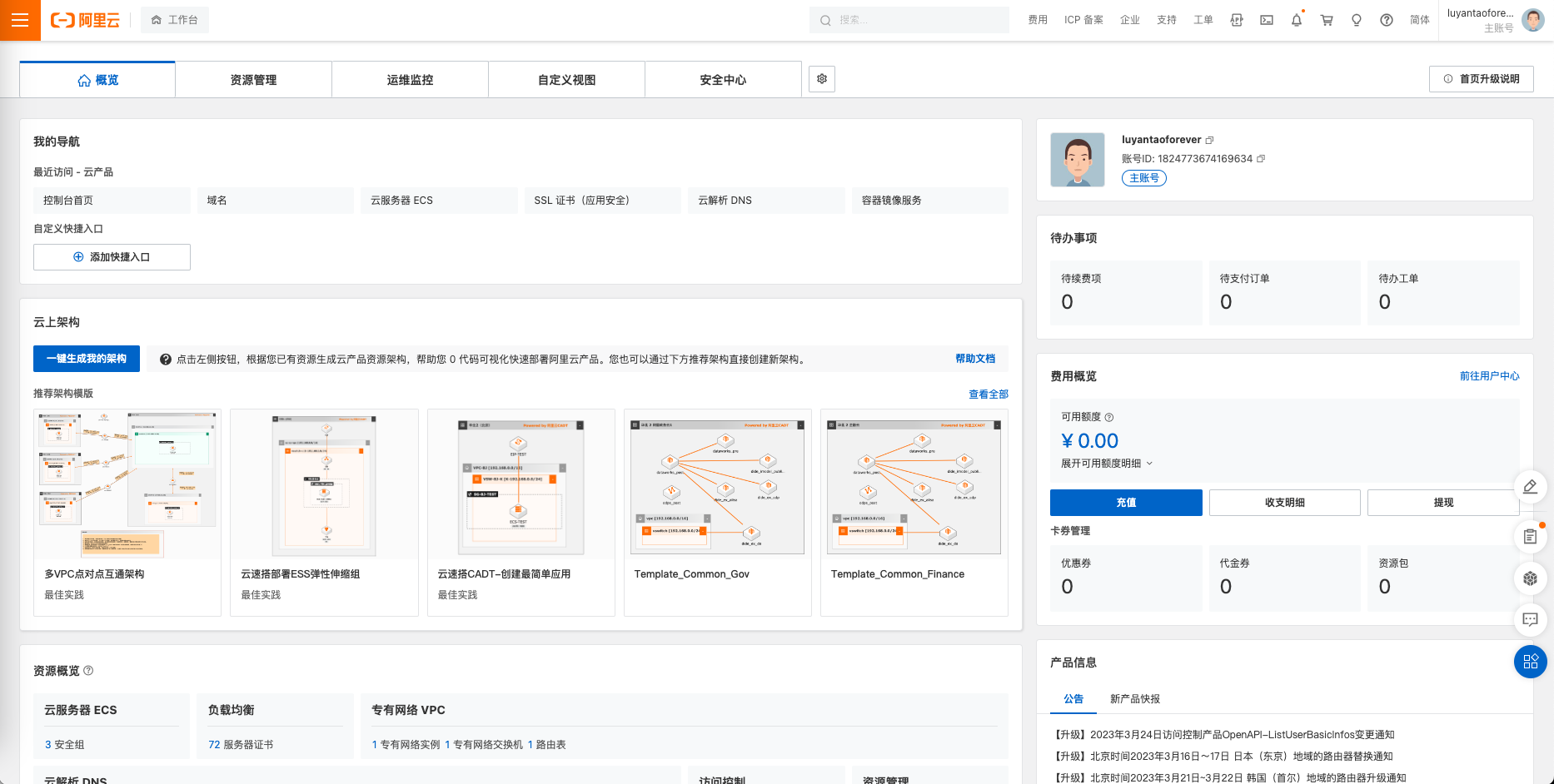This screenshot has height=784, width=1554.
Task: Open SSL 证书（应用安全）shortcut
Action: [x=602, y=201]
